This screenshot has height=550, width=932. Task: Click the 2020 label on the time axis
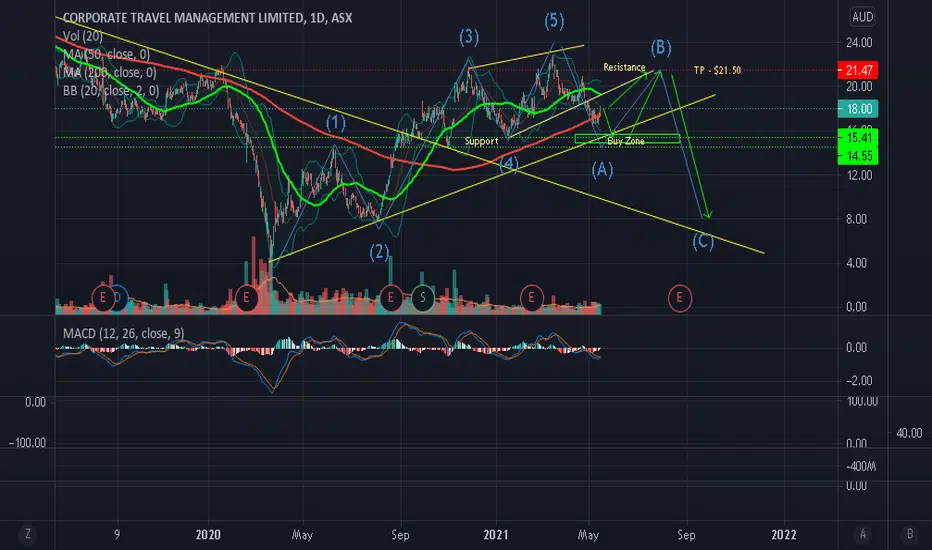pos(208,535)
